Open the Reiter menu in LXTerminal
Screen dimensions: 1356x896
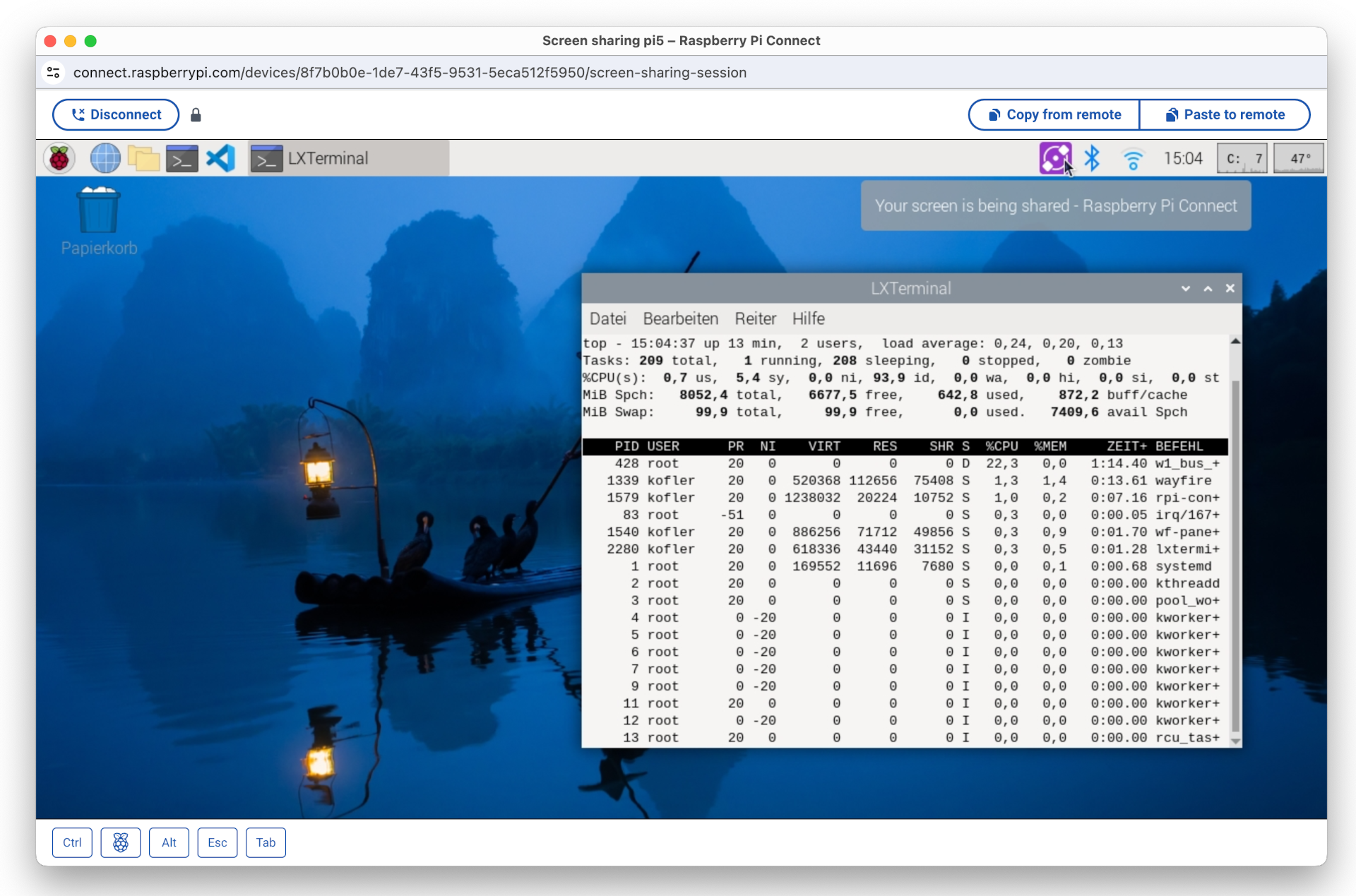[755, 318]
